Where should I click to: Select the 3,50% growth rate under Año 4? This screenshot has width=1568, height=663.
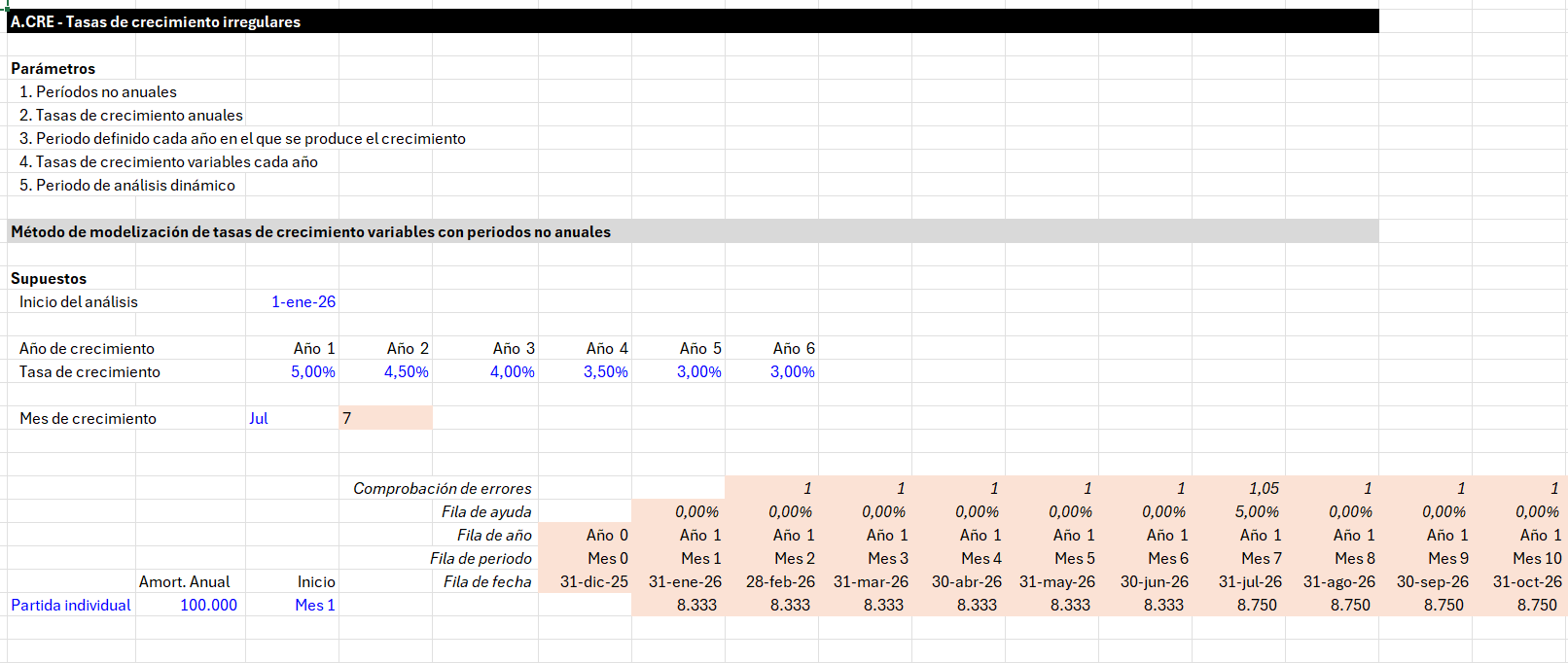(605, 371)
